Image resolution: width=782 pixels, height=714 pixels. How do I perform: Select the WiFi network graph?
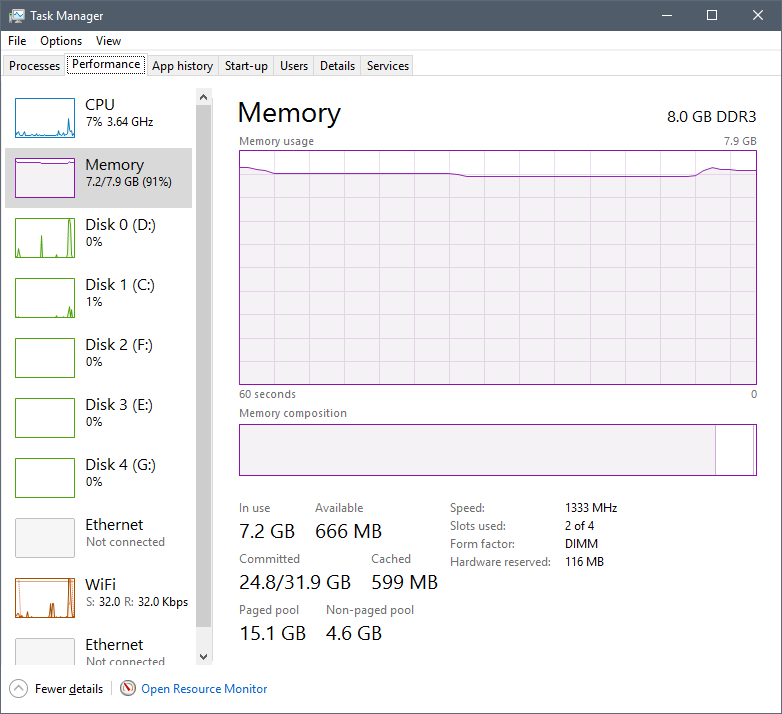[x=45, y=598]
